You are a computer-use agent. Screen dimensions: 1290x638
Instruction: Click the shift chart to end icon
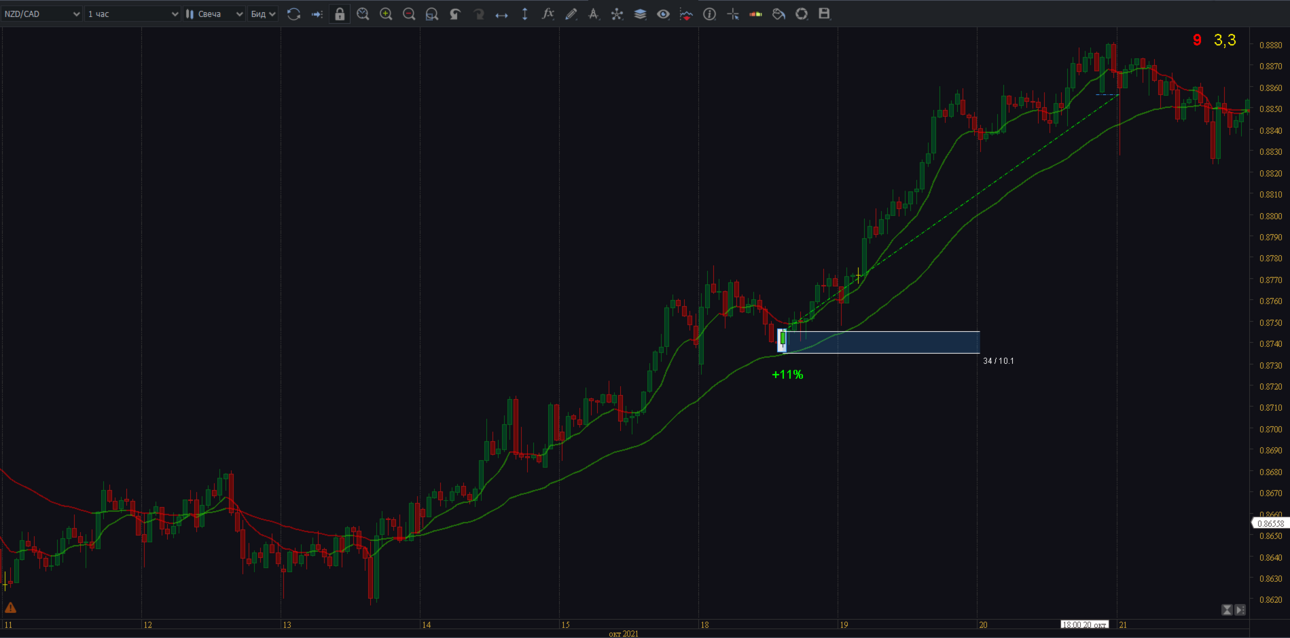317,14
